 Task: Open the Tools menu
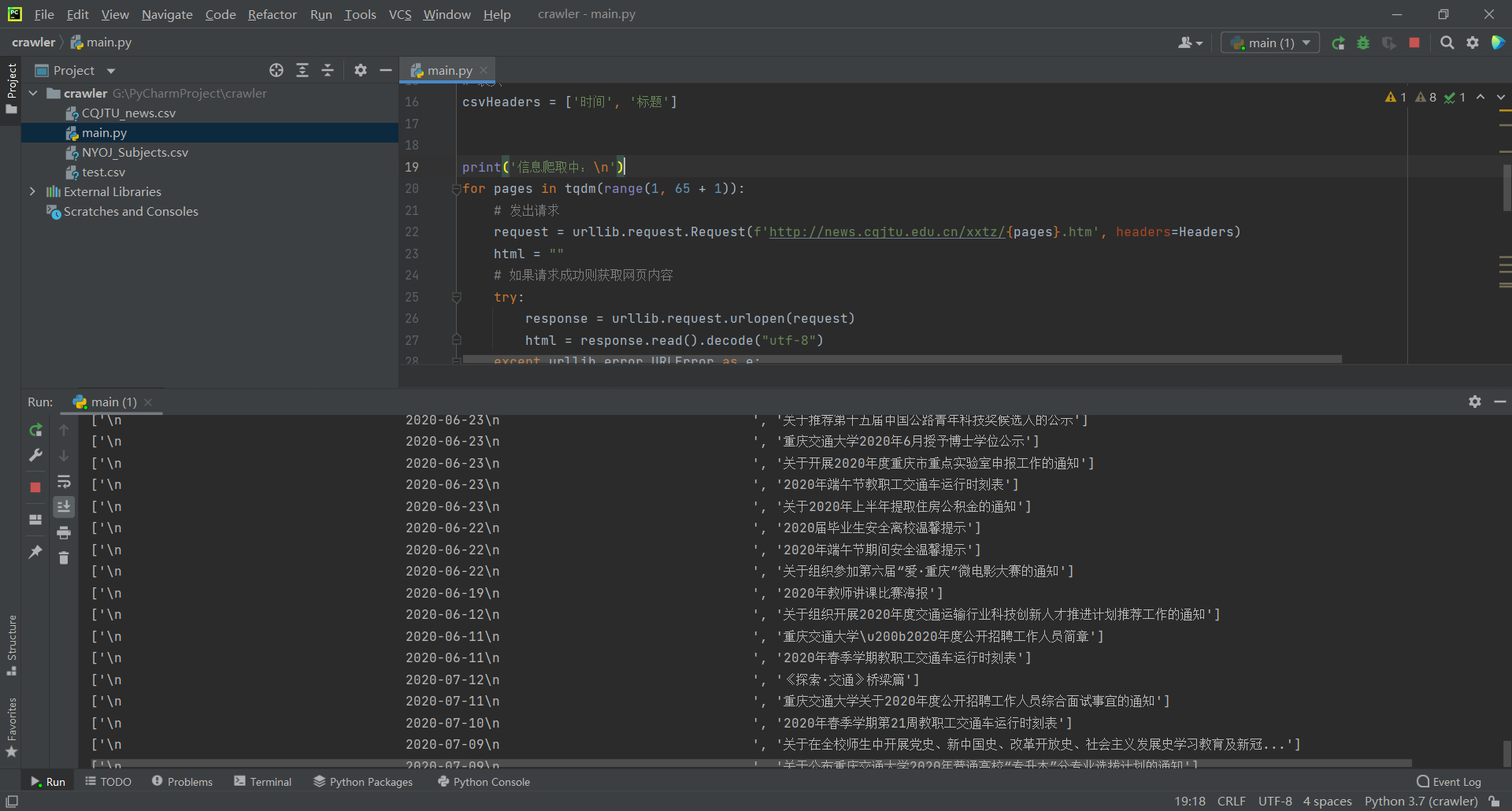(360, 14)
